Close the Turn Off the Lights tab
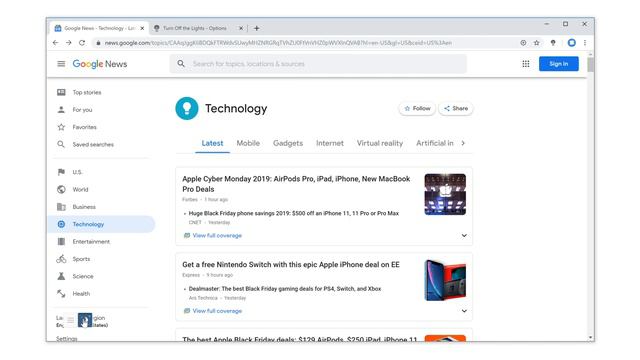Screen dimensions: 640x360 click(241, 28)
